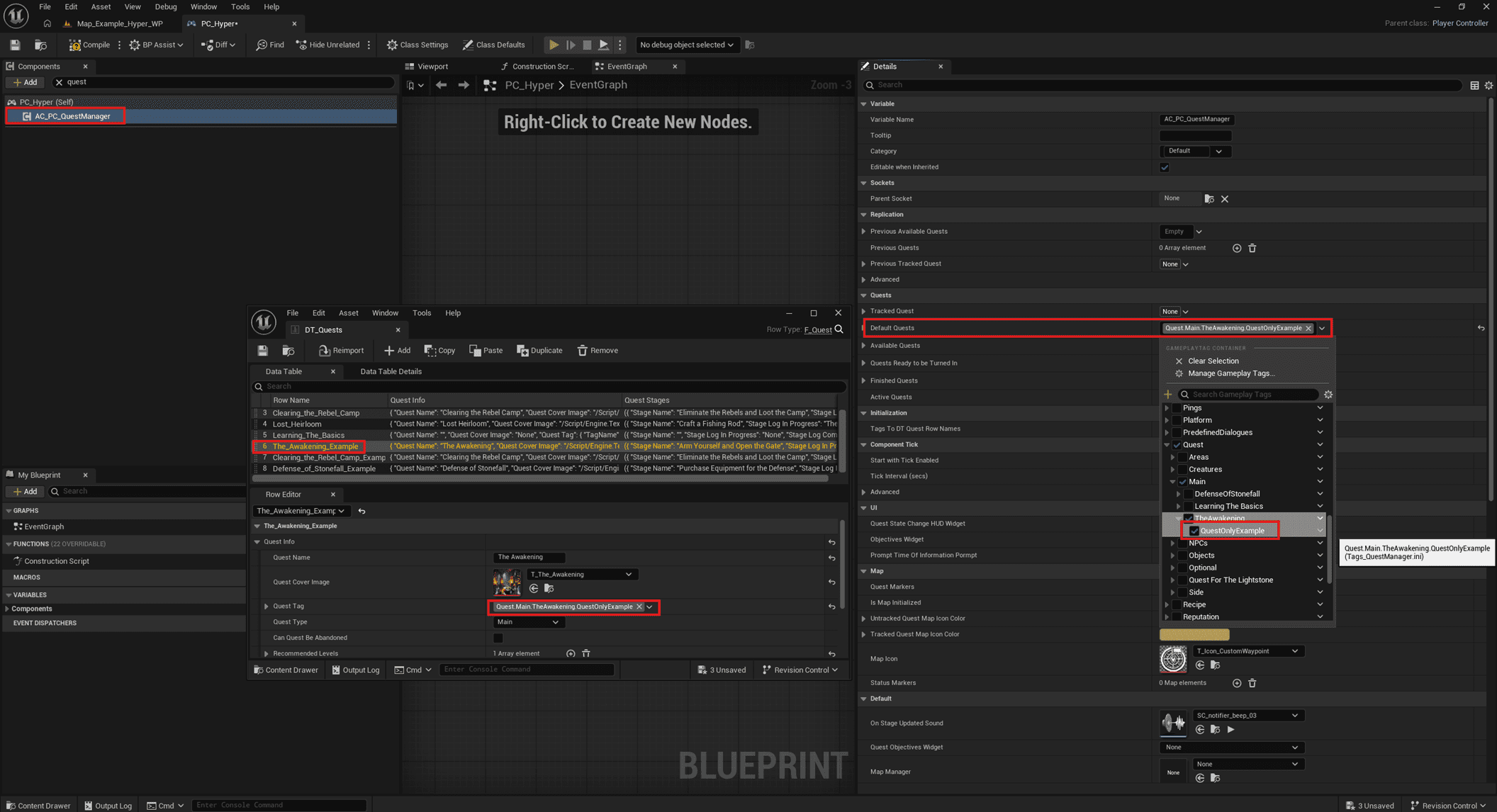This screenshot has width=1497, height=812.
Task: Open the BP Assist menu
Action: (157, 45)
